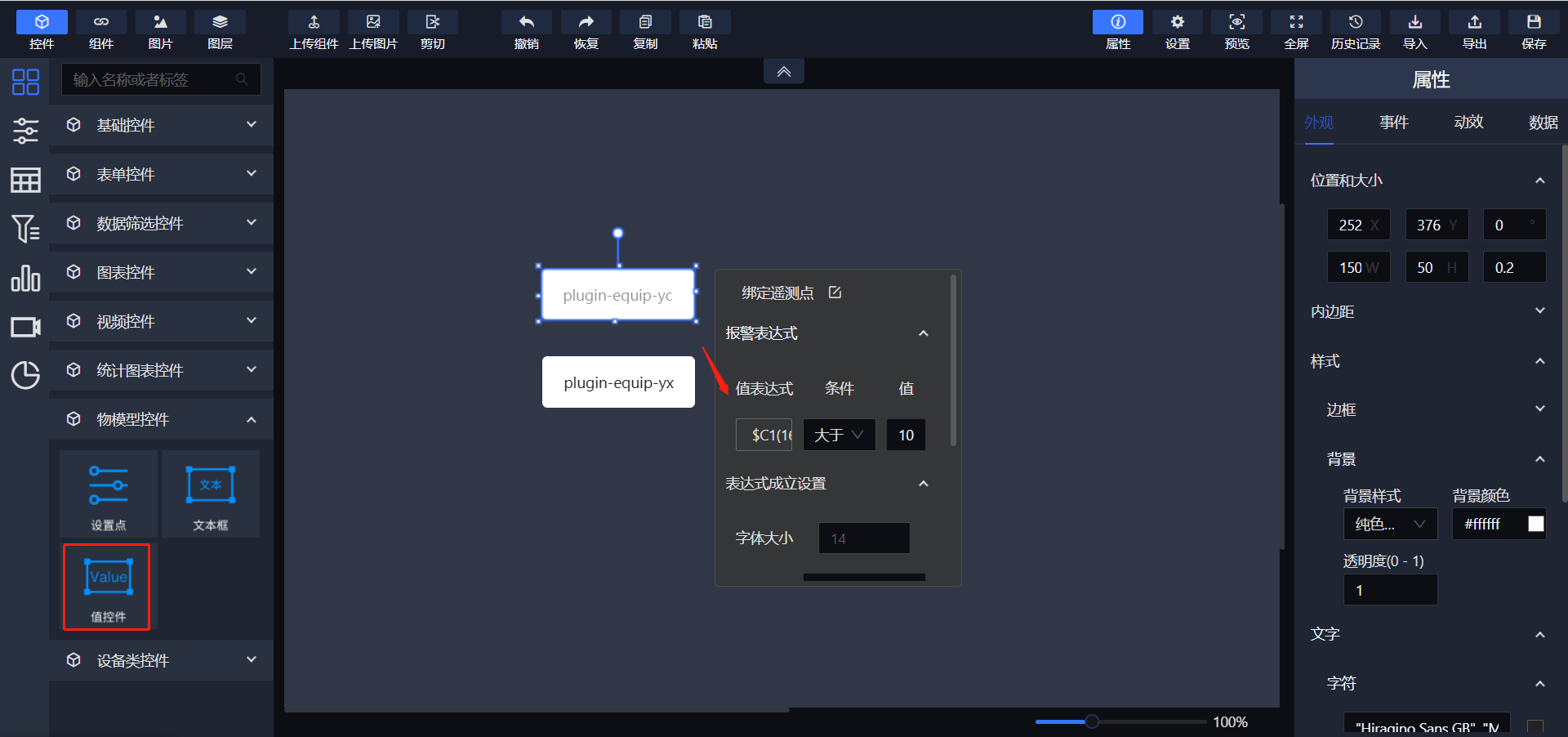This screenshot has width=1568, height=737.
Task: Expand the 设备类控件 category
Action: pyautogui.click(x=162, y=660)
